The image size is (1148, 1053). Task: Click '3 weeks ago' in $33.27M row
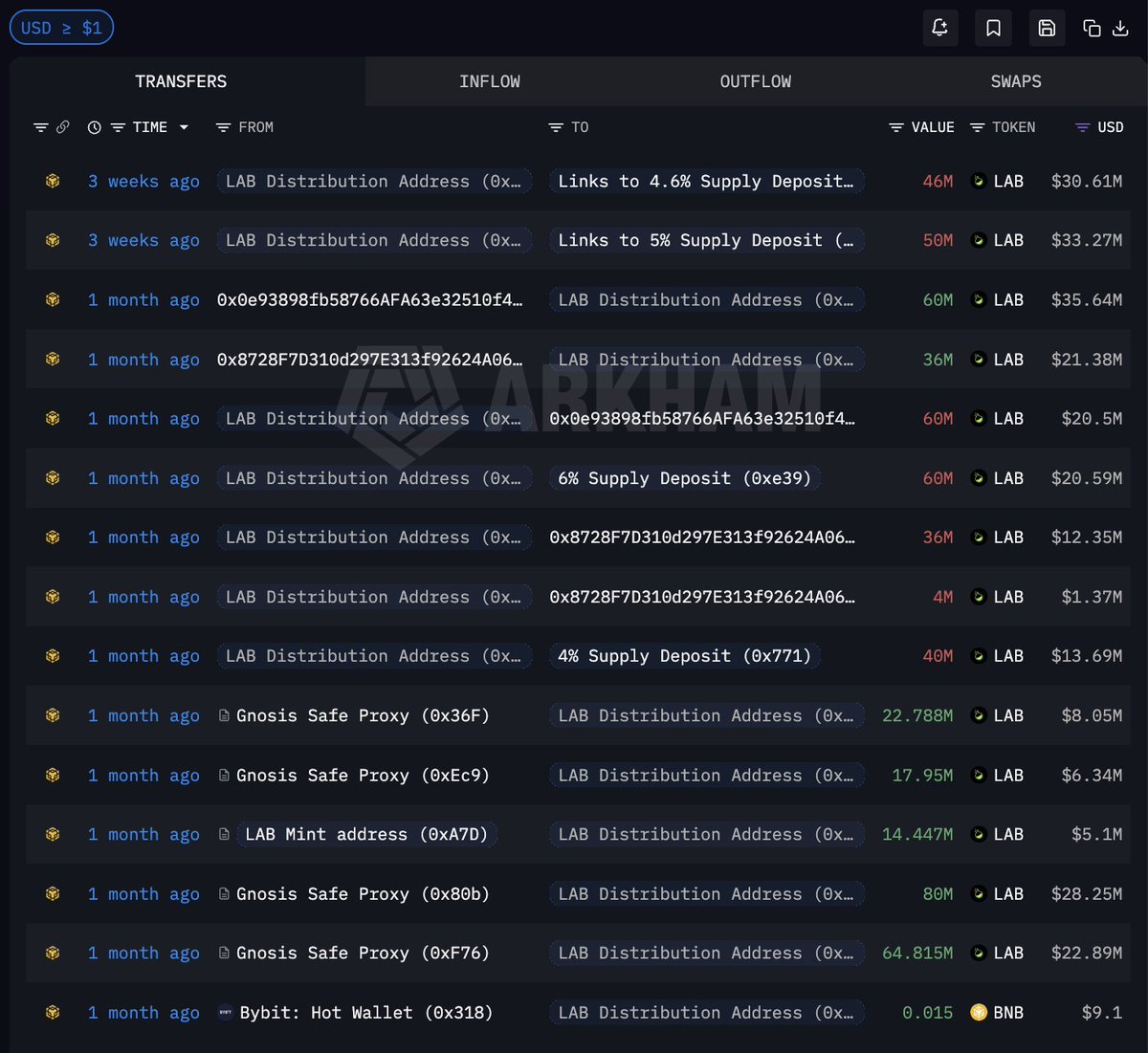(143, 240)
